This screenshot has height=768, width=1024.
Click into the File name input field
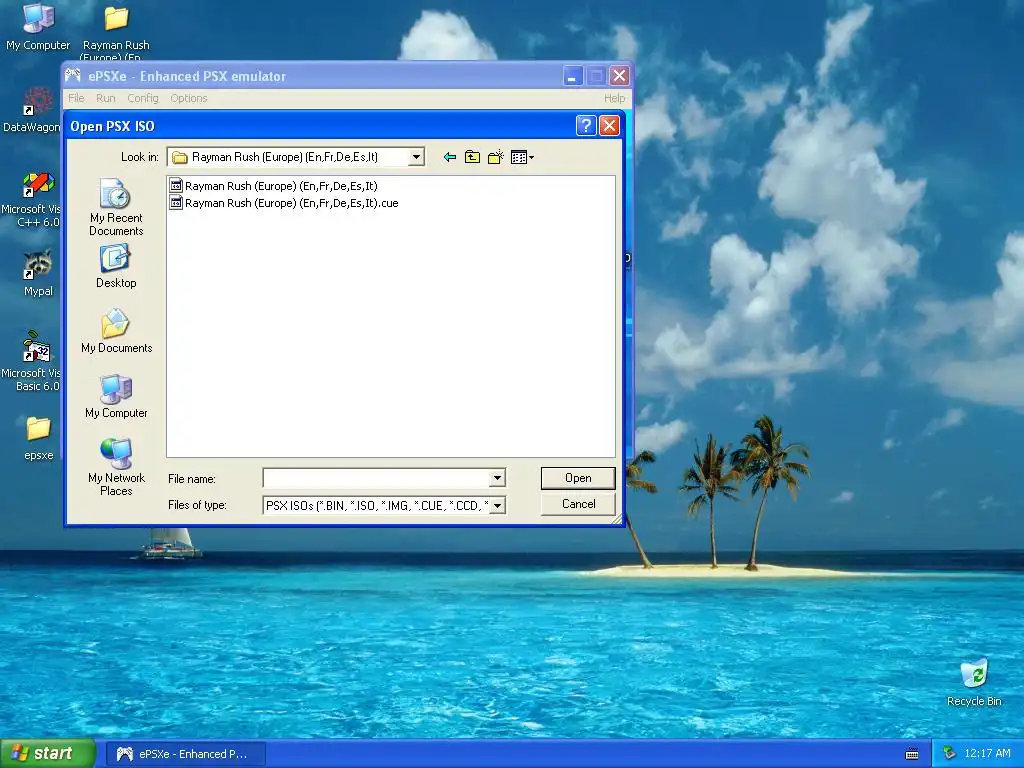tap(376, 478)
